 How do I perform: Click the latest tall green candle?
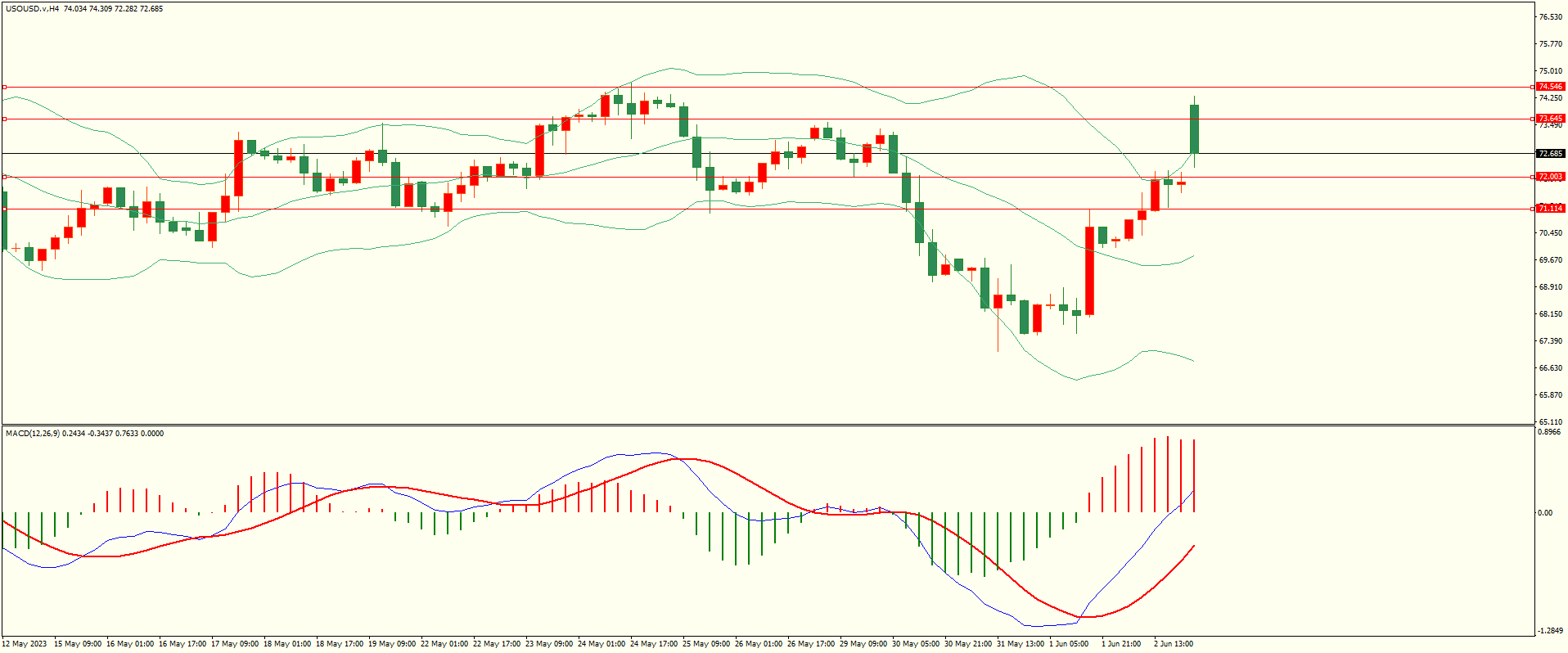point(1194,128)
